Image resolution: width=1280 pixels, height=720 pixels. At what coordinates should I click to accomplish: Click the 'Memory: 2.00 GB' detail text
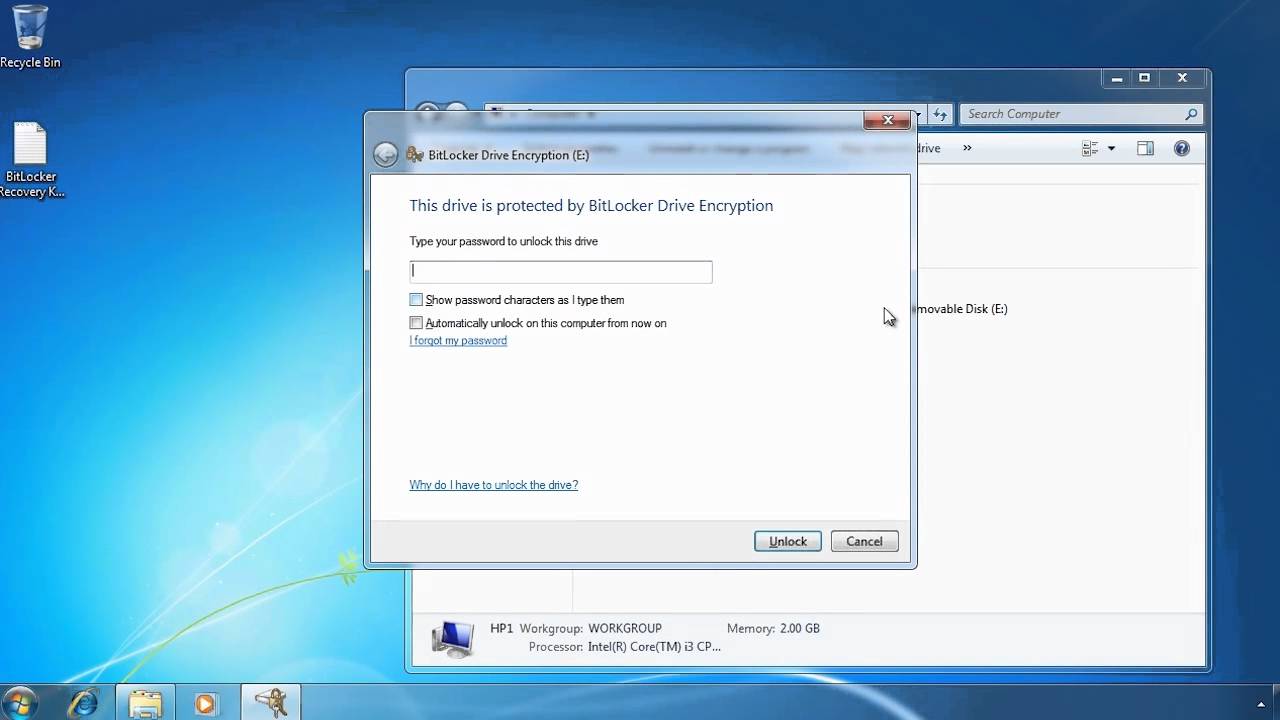773,629
